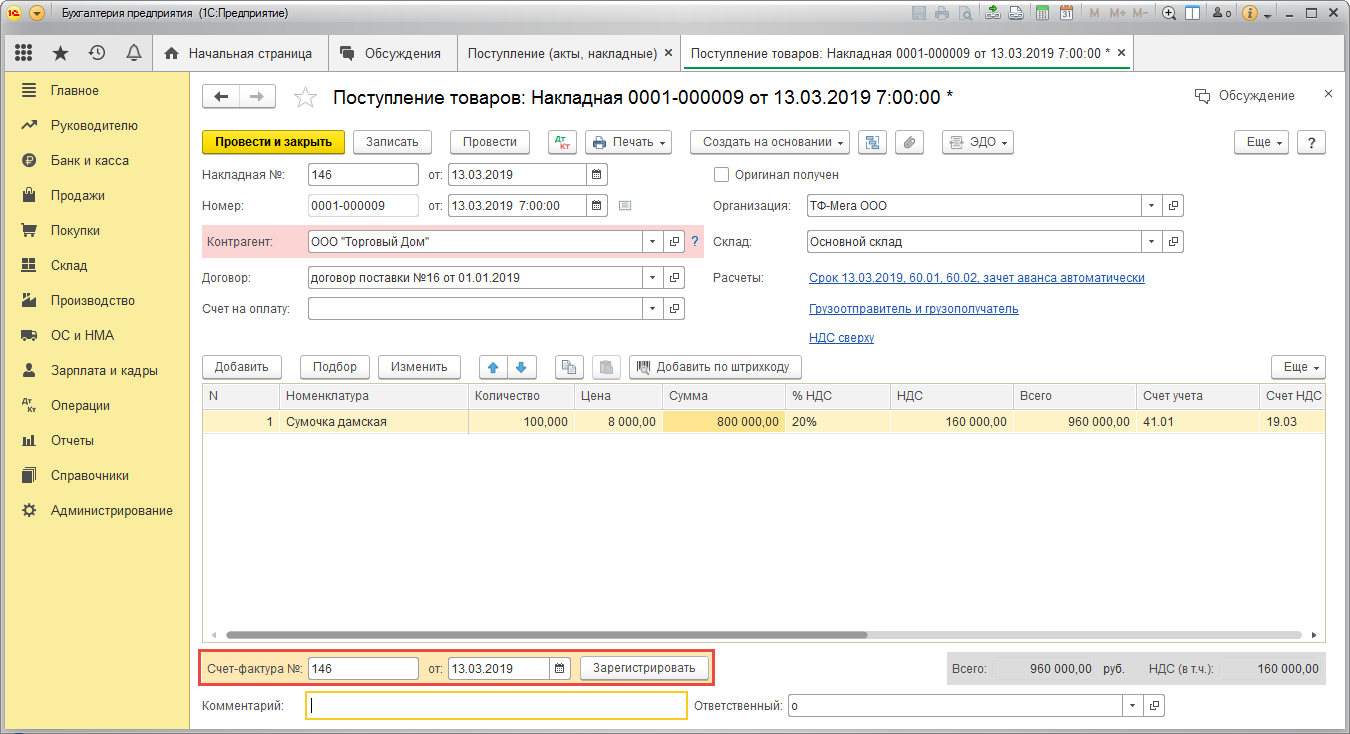Open the History clock icon
Image resolution: width=1350 pixels, height=734 pixels.
pyautogui.click(x=97, y=53)
